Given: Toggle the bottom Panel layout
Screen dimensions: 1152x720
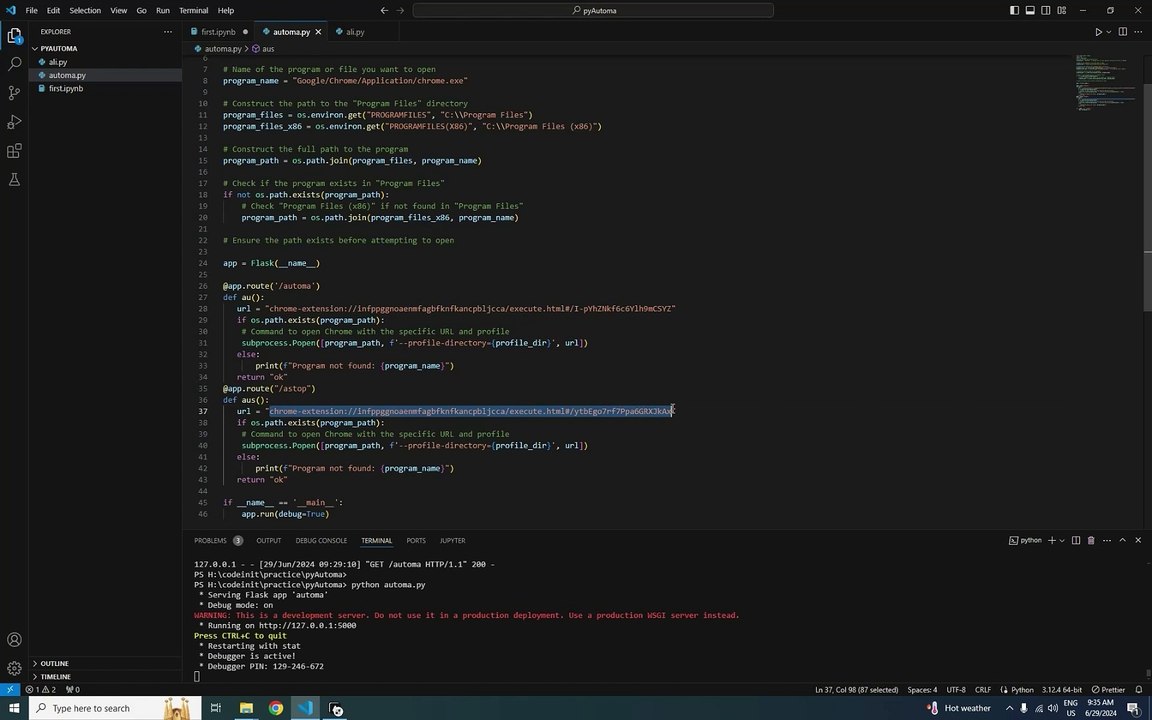Looking at the screenshot, I should (x=1030, y=10).
